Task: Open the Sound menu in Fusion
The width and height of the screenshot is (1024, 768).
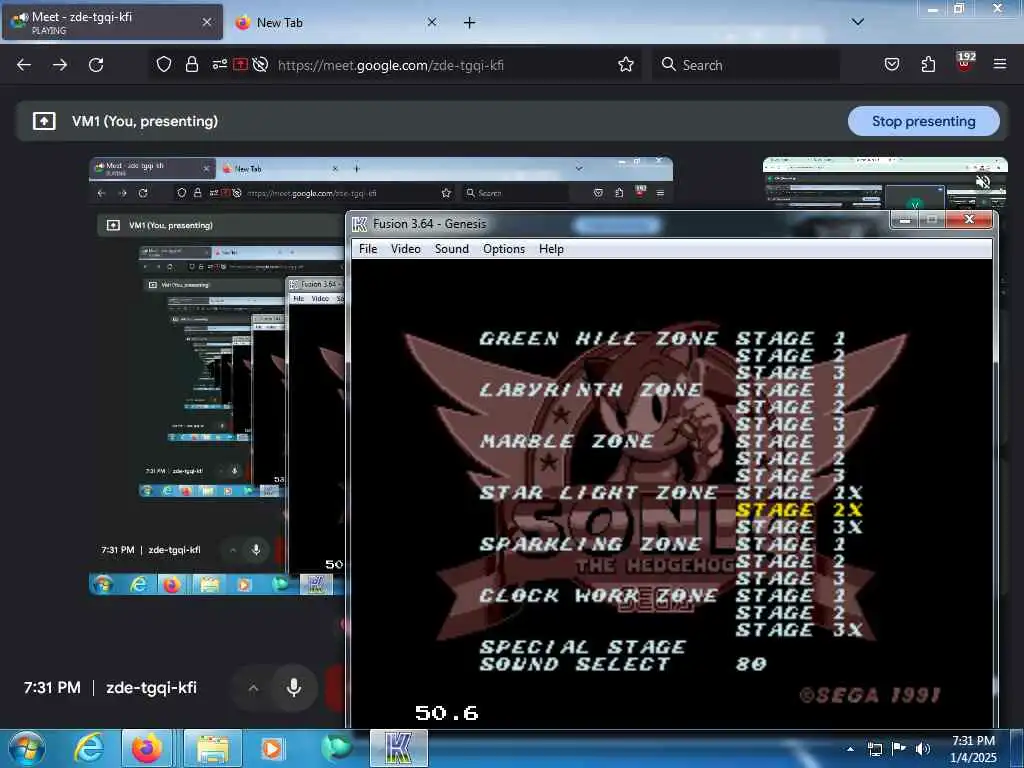Action: click(452, 249)
